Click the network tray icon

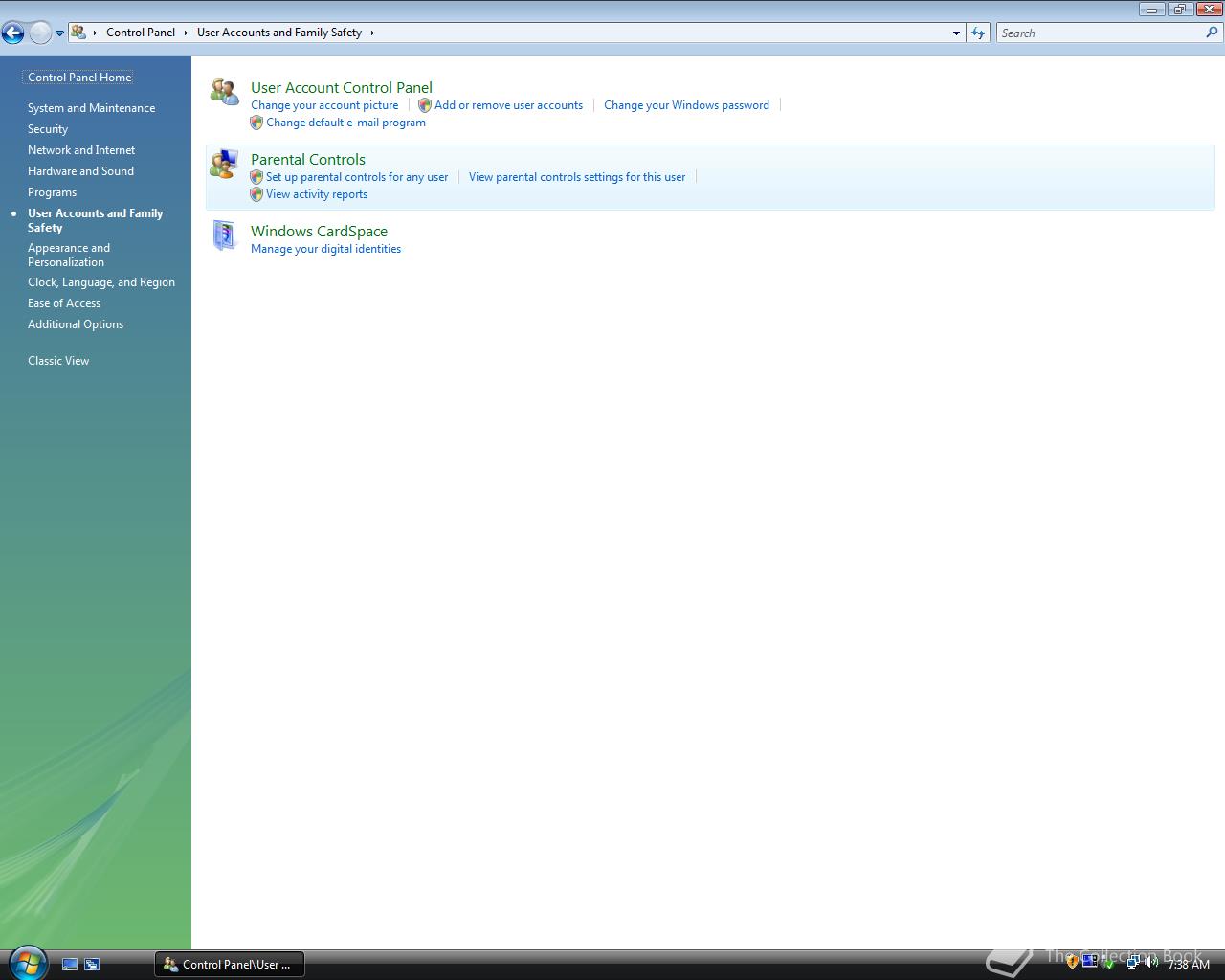(x=1133, y=963)
